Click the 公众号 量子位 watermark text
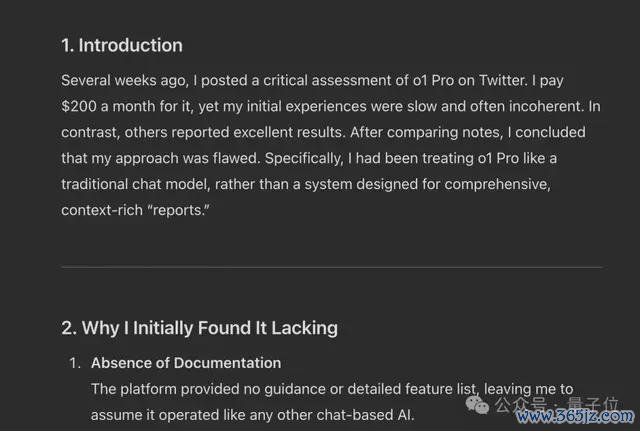The width and height of the screenshot is (640, 431). (x=556, y=404)
